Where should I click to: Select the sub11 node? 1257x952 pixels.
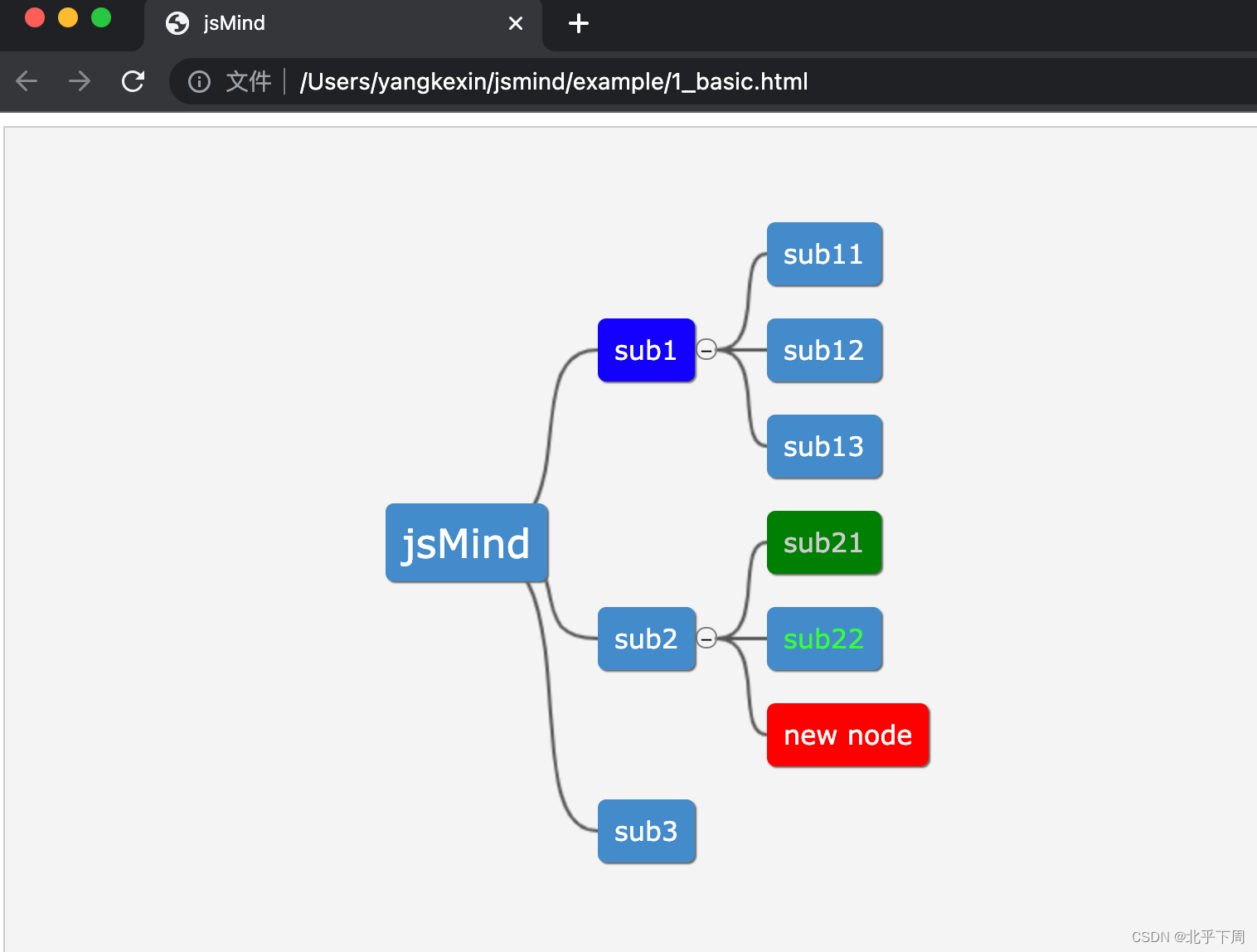pos(824,254)
